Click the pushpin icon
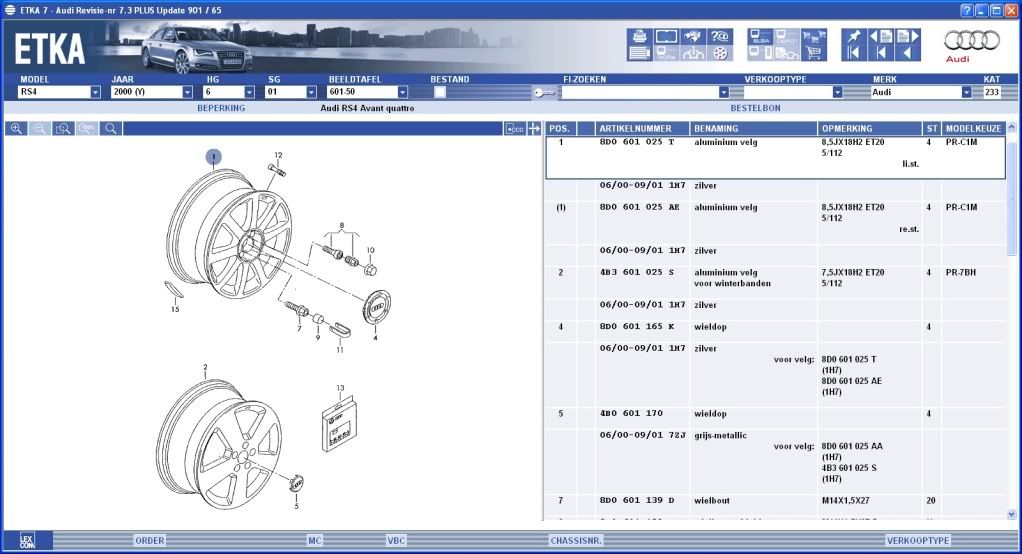This screenshot has width=1022, height=554. click(x=854, y=36)
